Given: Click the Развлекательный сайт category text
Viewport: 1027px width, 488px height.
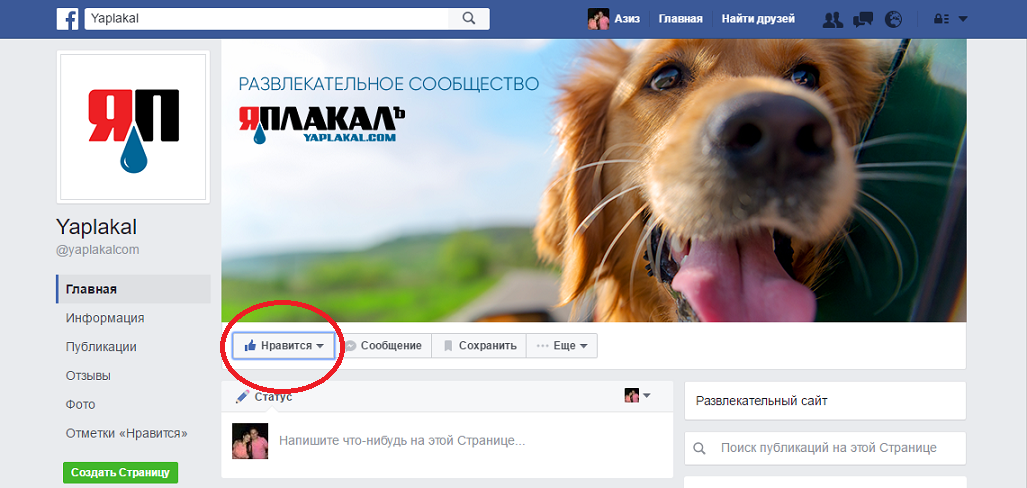Looking at the screenshot, I should click(761, 400).
